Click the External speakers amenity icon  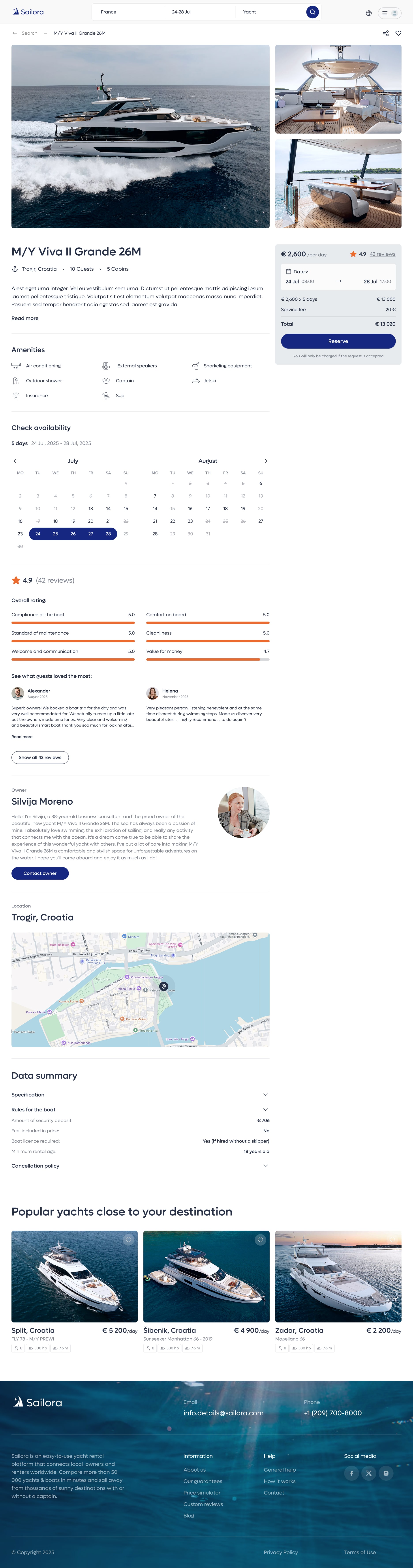coord(106,366)
